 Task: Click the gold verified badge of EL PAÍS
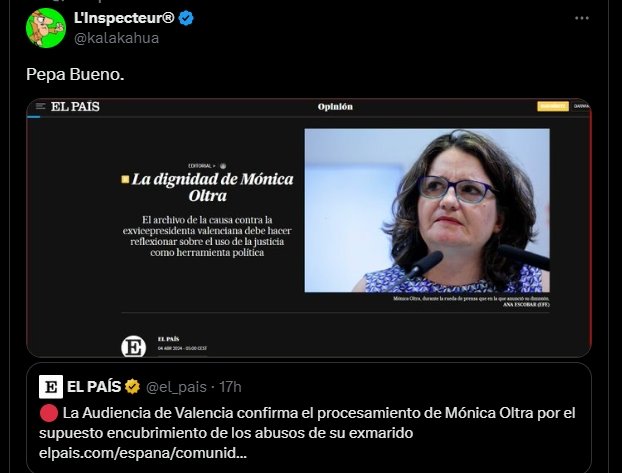[132, 386]
